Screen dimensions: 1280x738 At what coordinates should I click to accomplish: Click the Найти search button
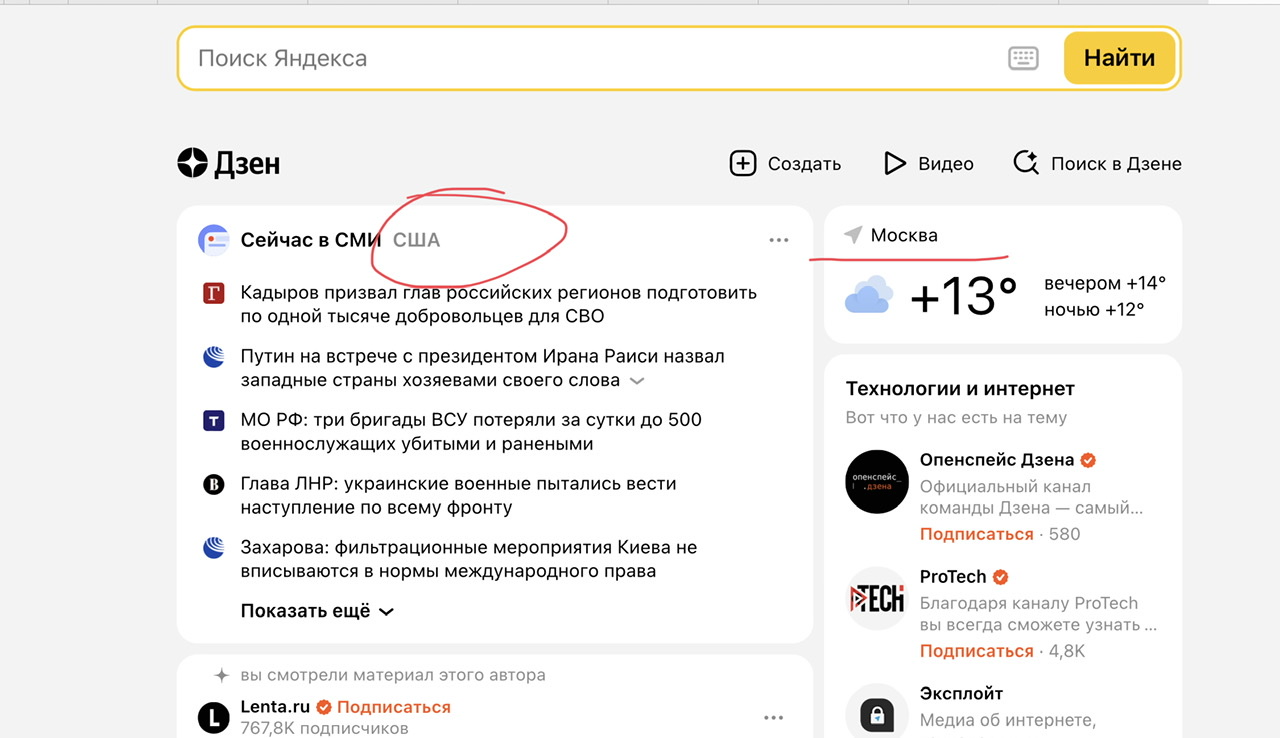click(x=1119, y=58)
